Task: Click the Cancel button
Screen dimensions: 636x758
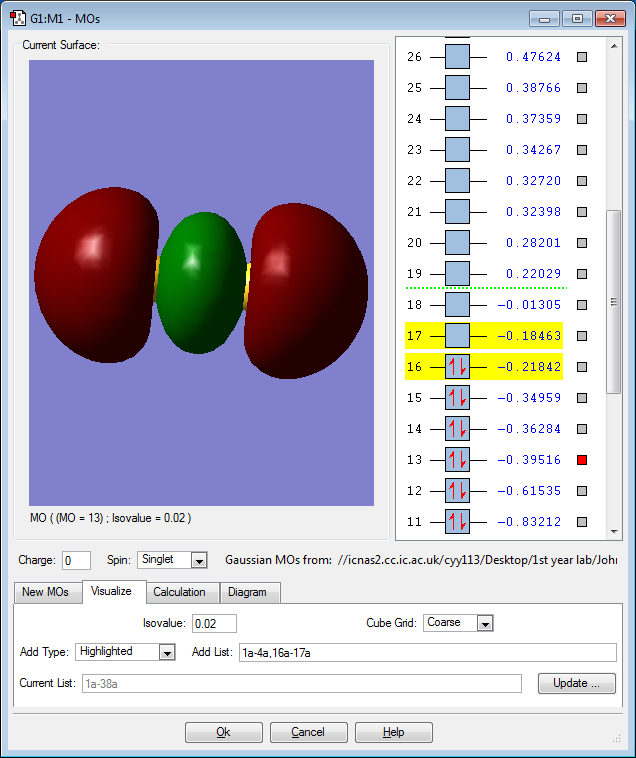Action: (x=308, y=732)
